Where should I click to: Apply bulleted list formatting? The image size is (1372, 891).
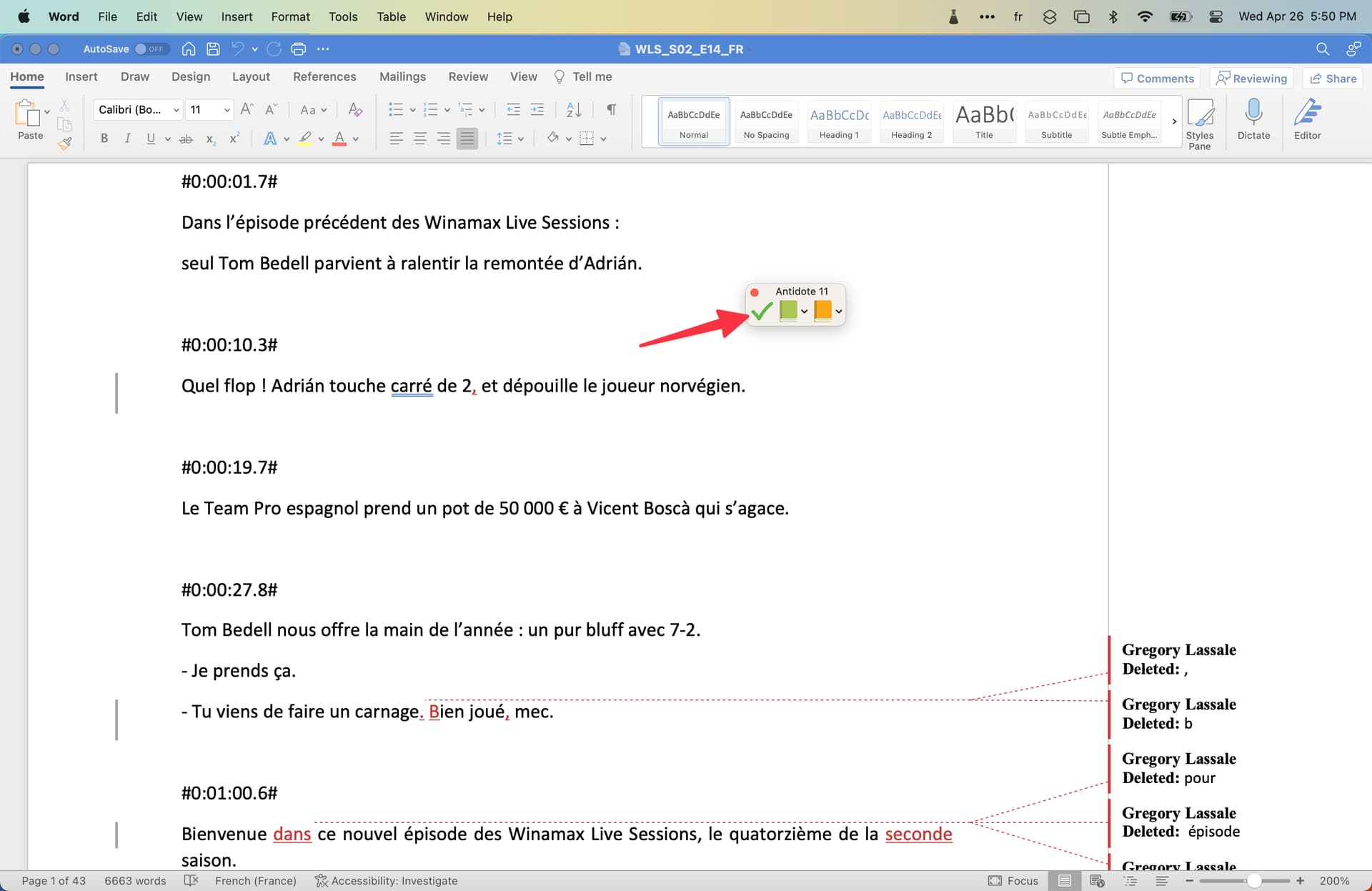(396, 109)
